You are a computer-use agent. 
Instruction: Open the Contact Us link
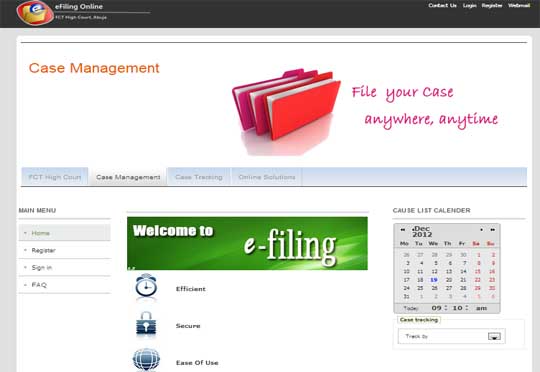(x=442, y=5)
